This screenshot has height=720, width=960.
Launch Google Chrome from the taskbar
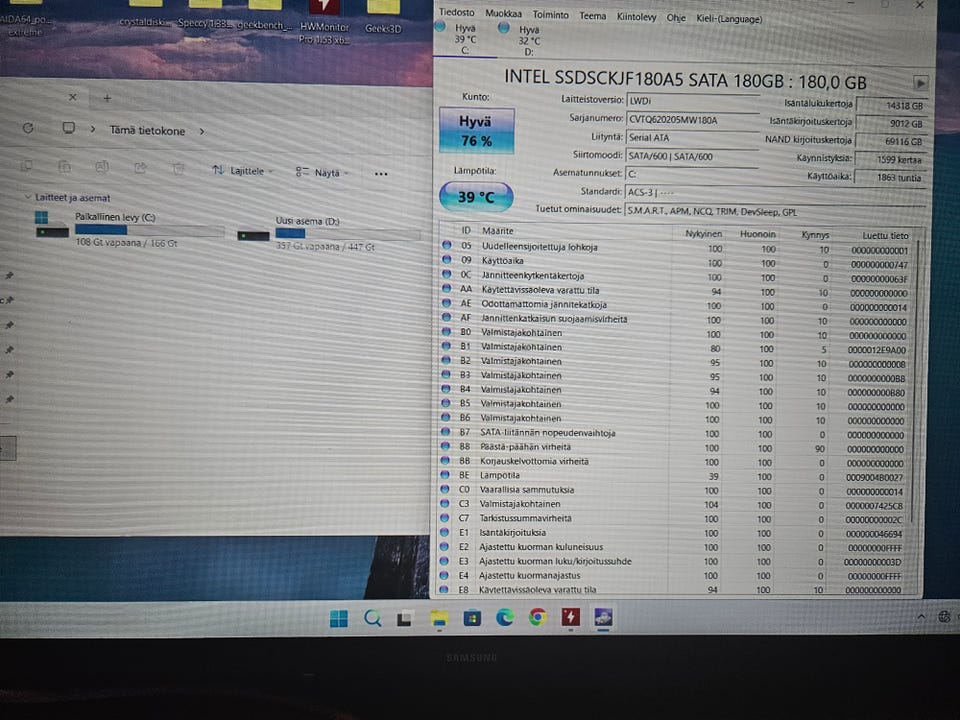pos(538,617)
